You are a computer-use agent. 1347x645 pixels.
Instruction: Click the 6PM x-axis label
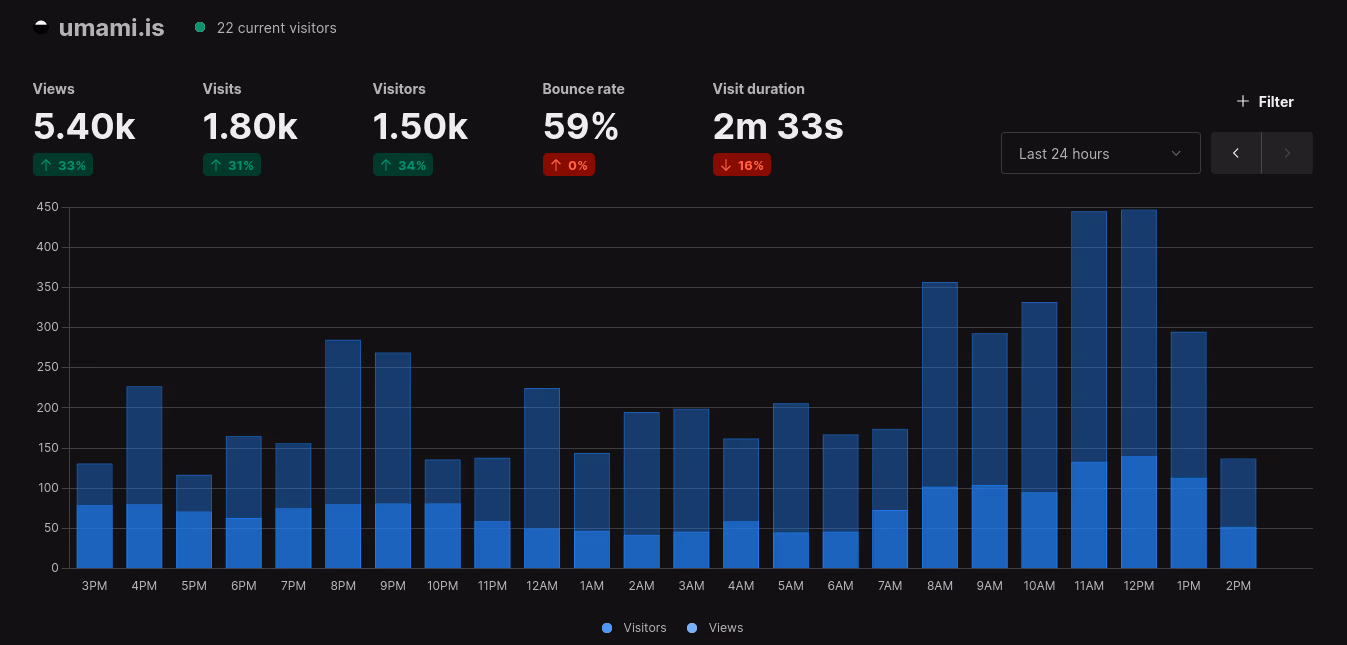[x=243, y=586]
